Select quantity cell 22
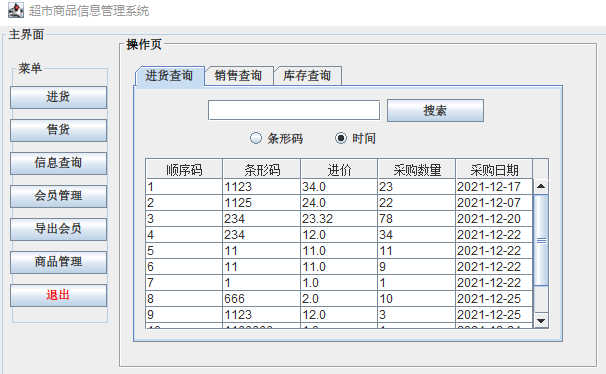 tap(417, 203)
